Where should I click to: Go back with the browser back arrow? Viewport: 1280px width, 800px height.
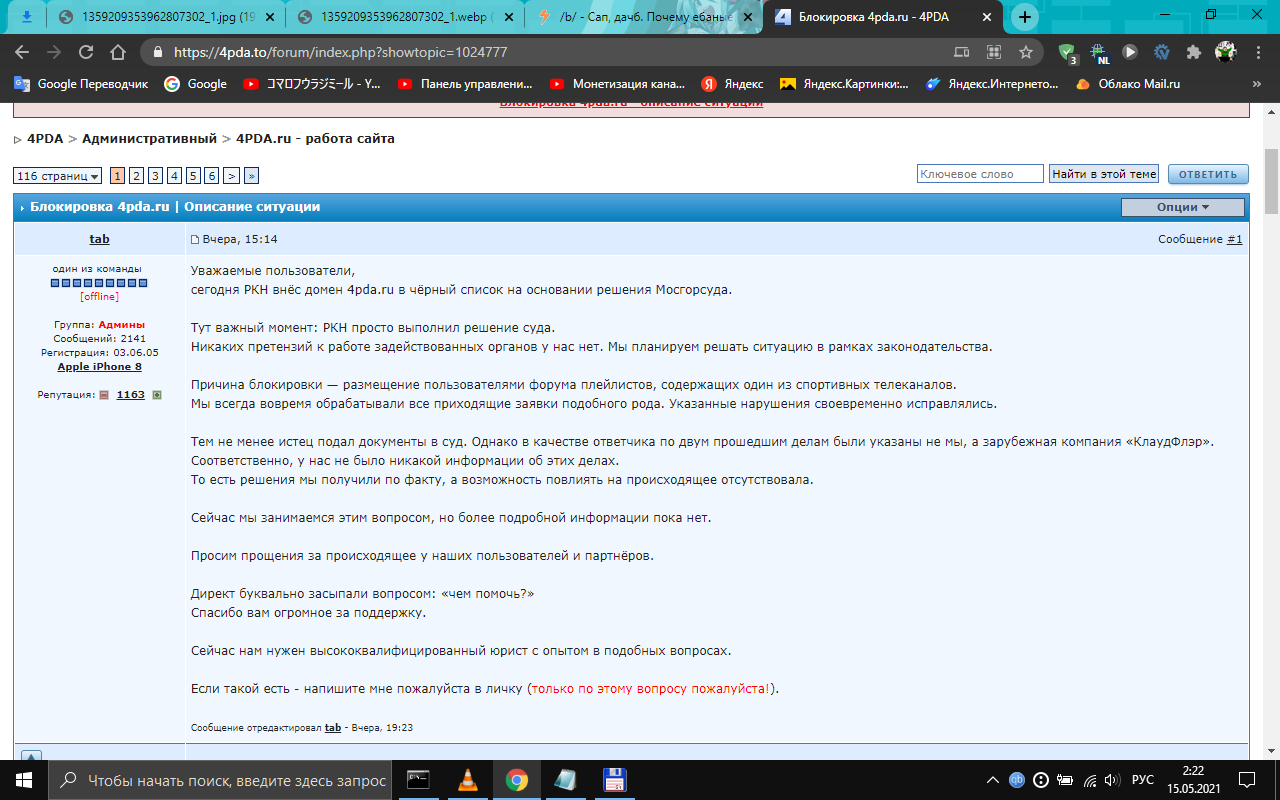click(22, 52)
